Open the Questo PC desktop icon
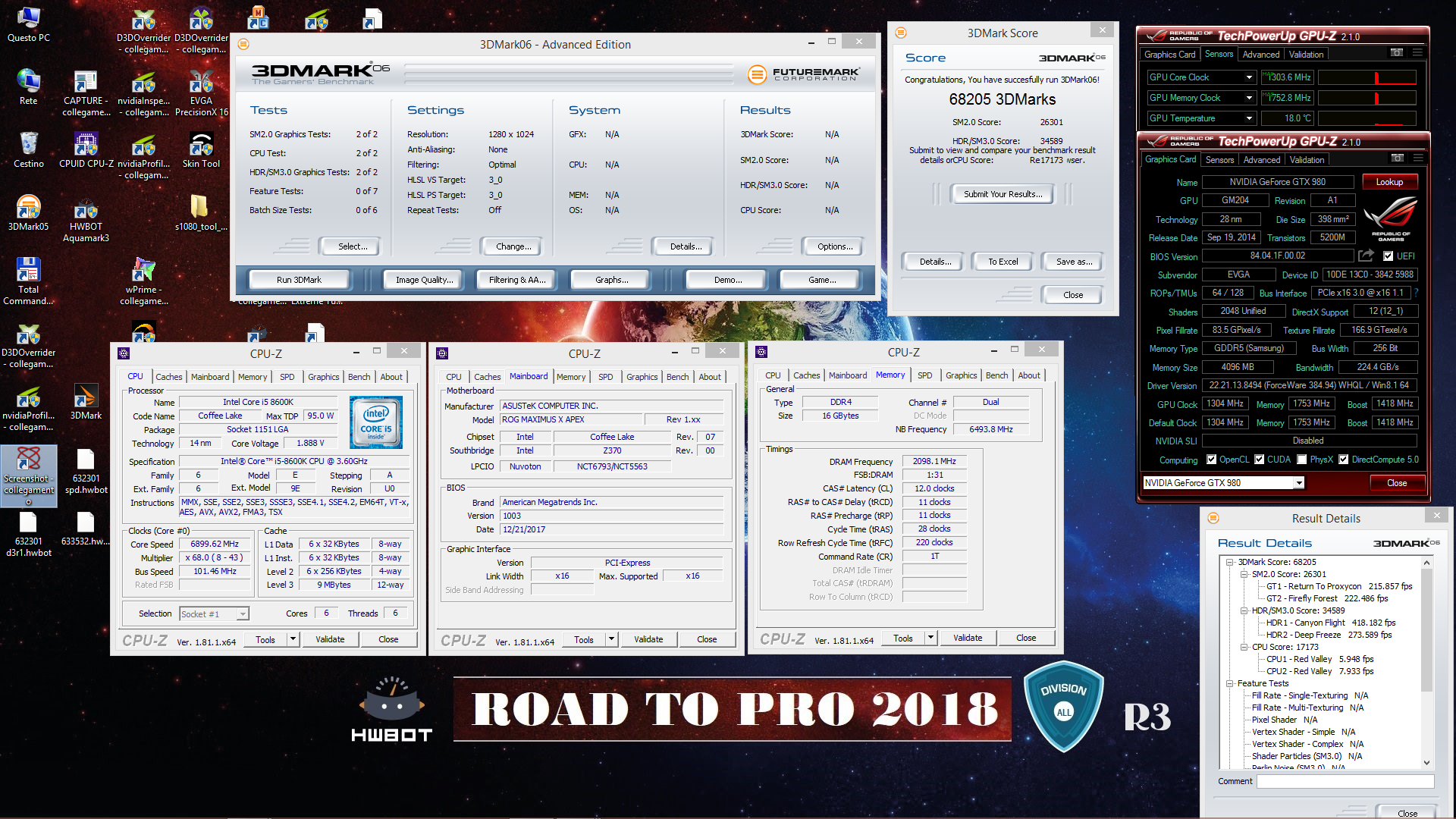 point(28,24)
